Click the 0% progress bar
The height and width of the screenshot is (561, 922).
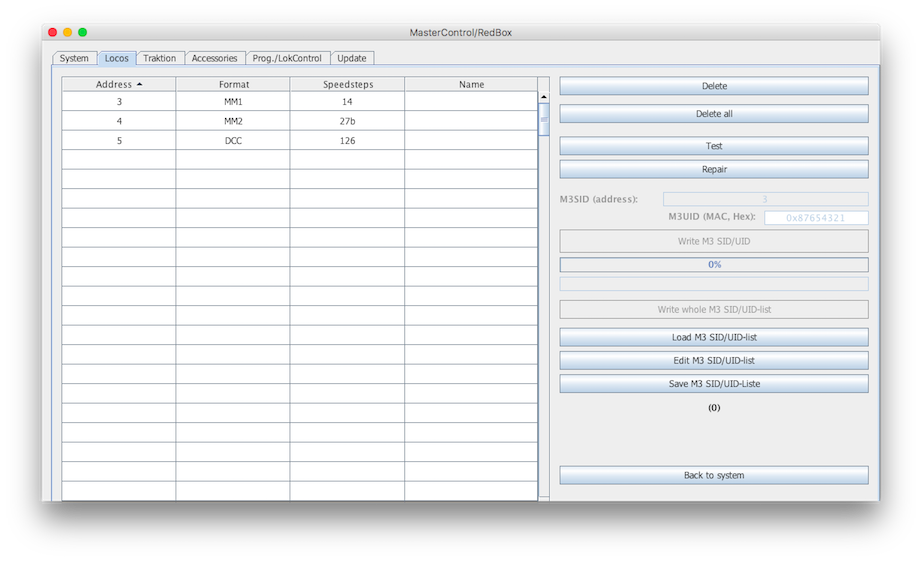pyautogui.click(x=713, y=265)
